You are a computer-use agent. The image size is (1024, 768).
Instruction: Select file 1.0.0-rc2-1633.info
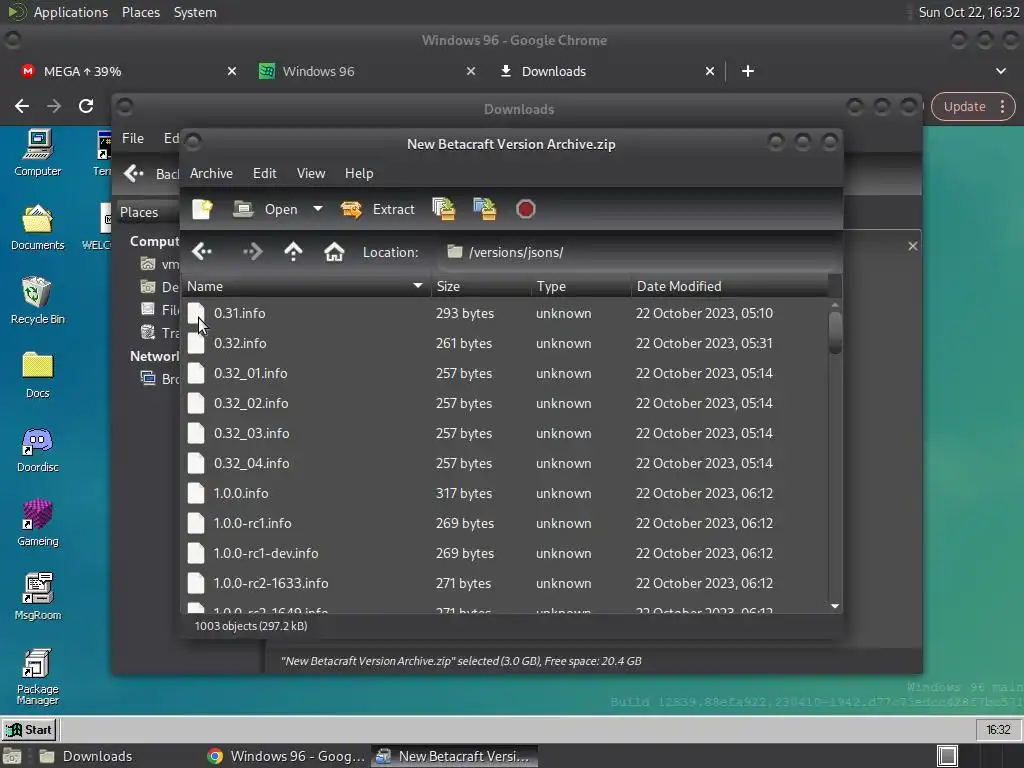point(505,584)
